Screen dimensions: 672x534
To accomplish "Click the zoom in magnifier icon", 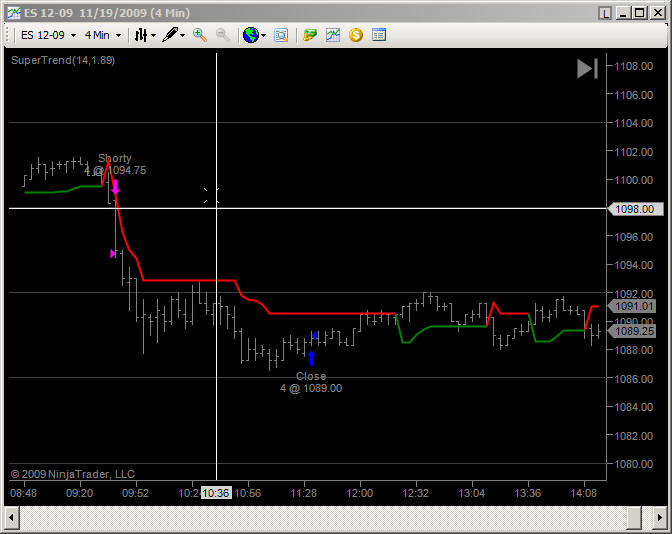I will click(200, 35).
